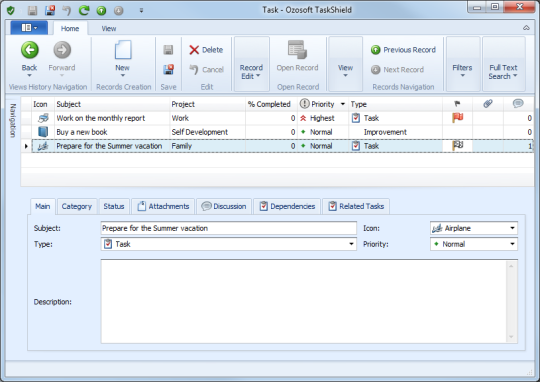
Task: Click into the Subject text field
Action: point(229,228)
